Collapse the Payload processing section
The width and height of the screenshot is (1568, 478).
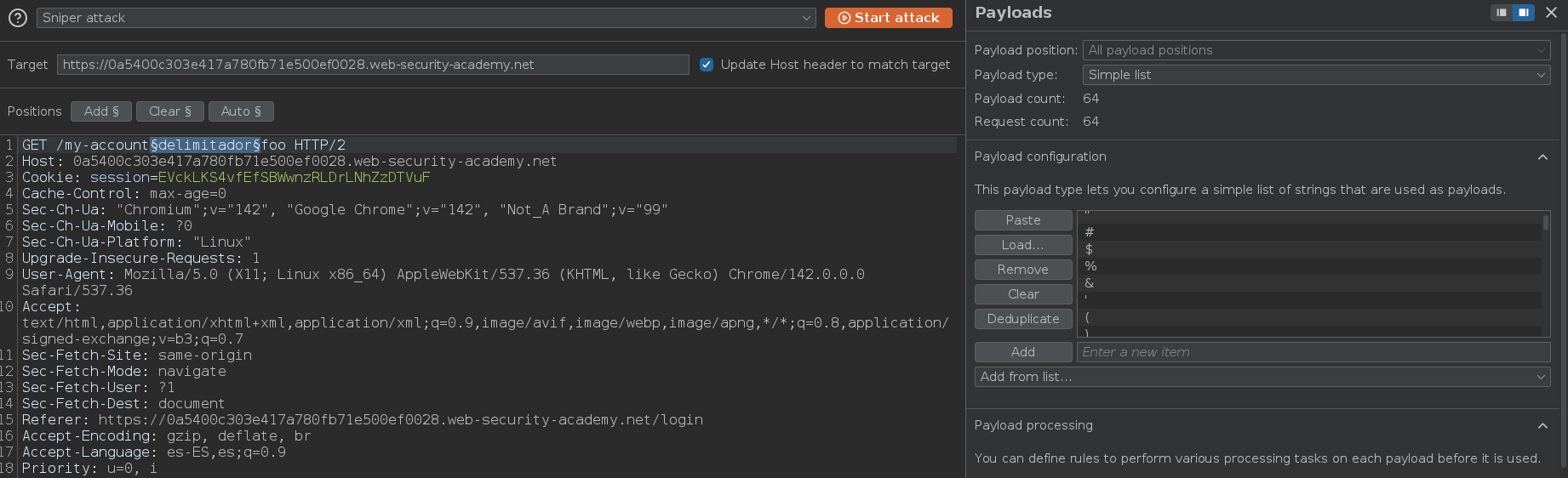coord(1542,426)
